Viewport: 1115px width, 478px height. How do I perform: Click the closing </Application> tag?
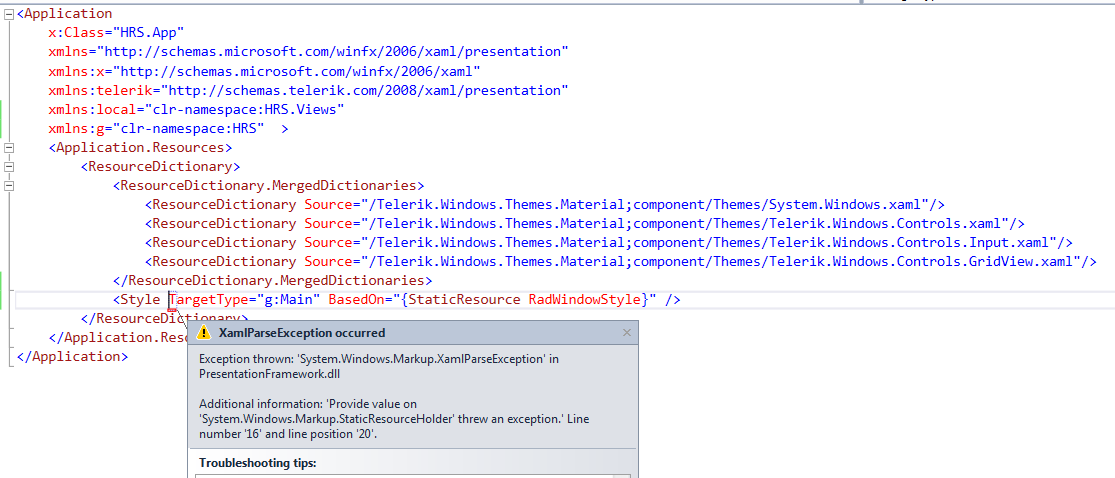tap(72, 357)
